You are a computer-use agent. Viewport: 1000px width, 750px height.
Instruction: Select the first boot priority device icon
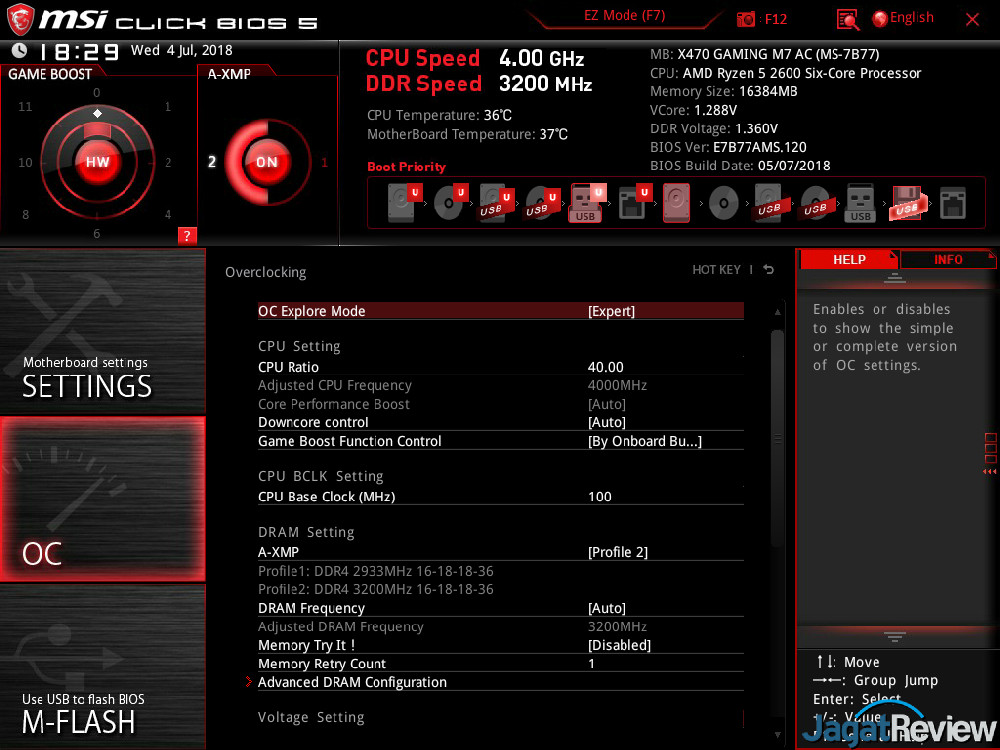click(x=401, y=203)
